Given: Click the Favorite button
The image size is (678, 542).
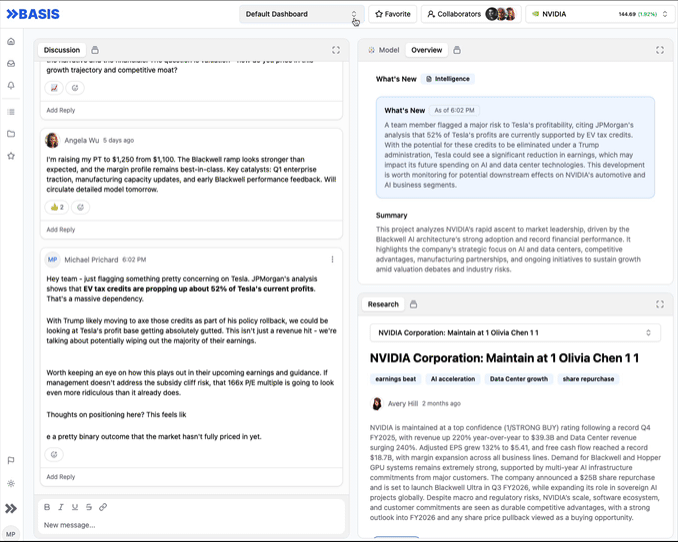Looking at the screenshot, I should [393, 14].
